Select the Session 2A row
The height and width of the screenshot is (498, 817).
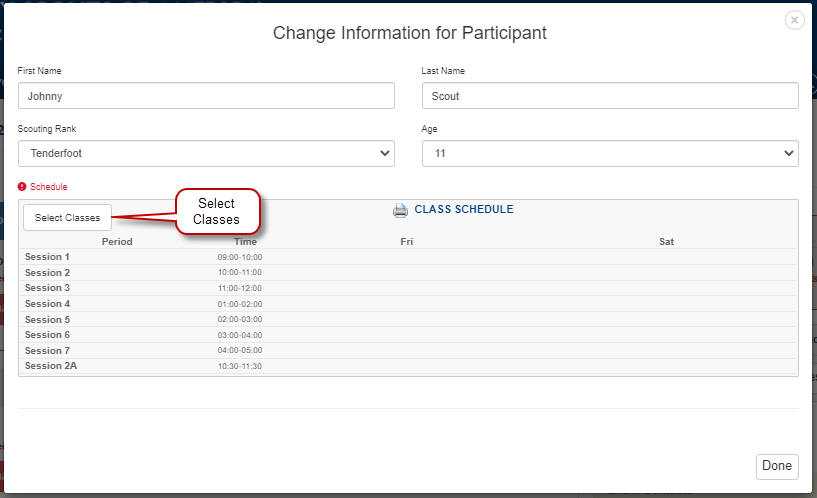point(51,366)
